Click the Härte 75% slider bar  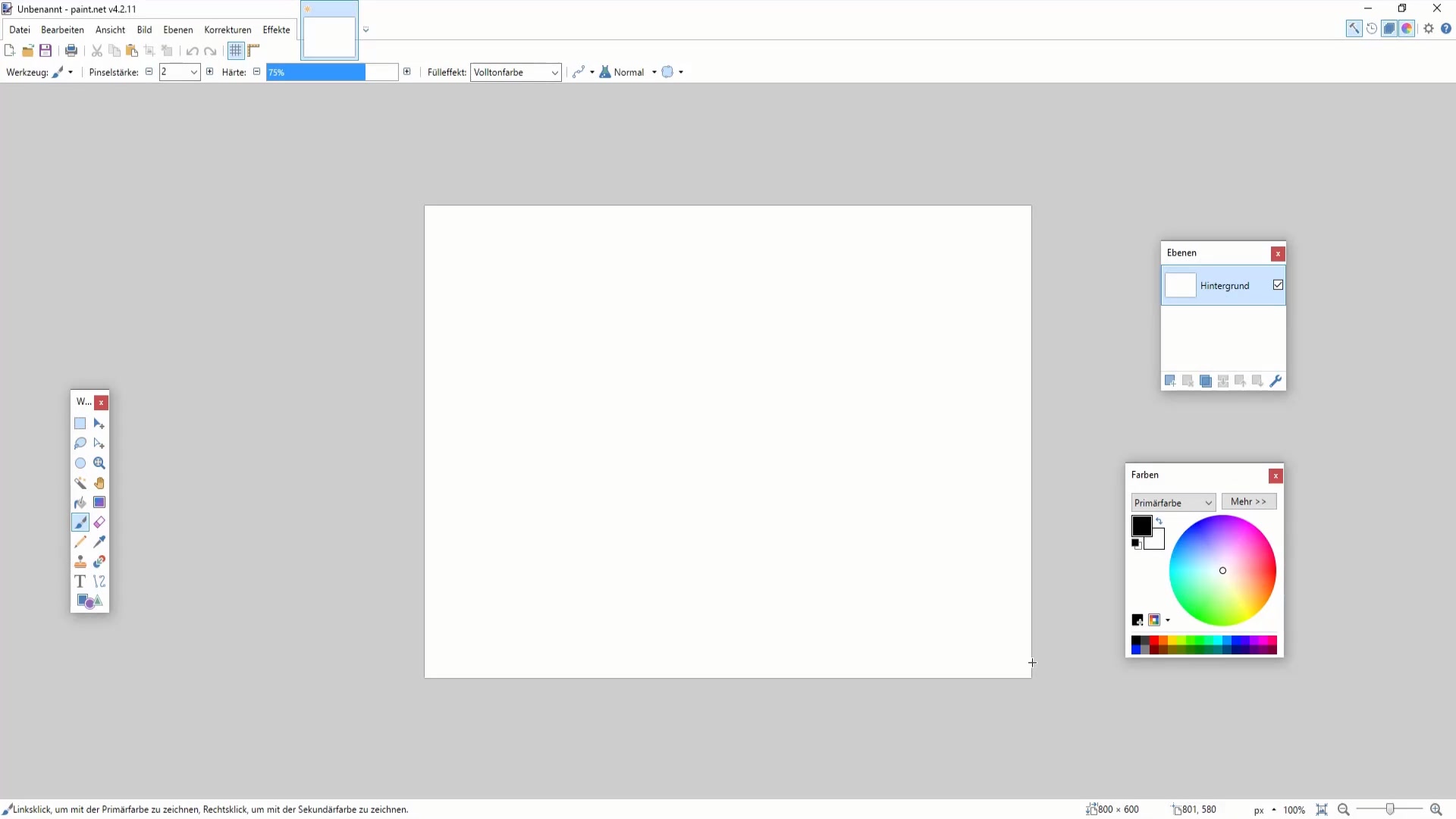[x=331, y=72]
